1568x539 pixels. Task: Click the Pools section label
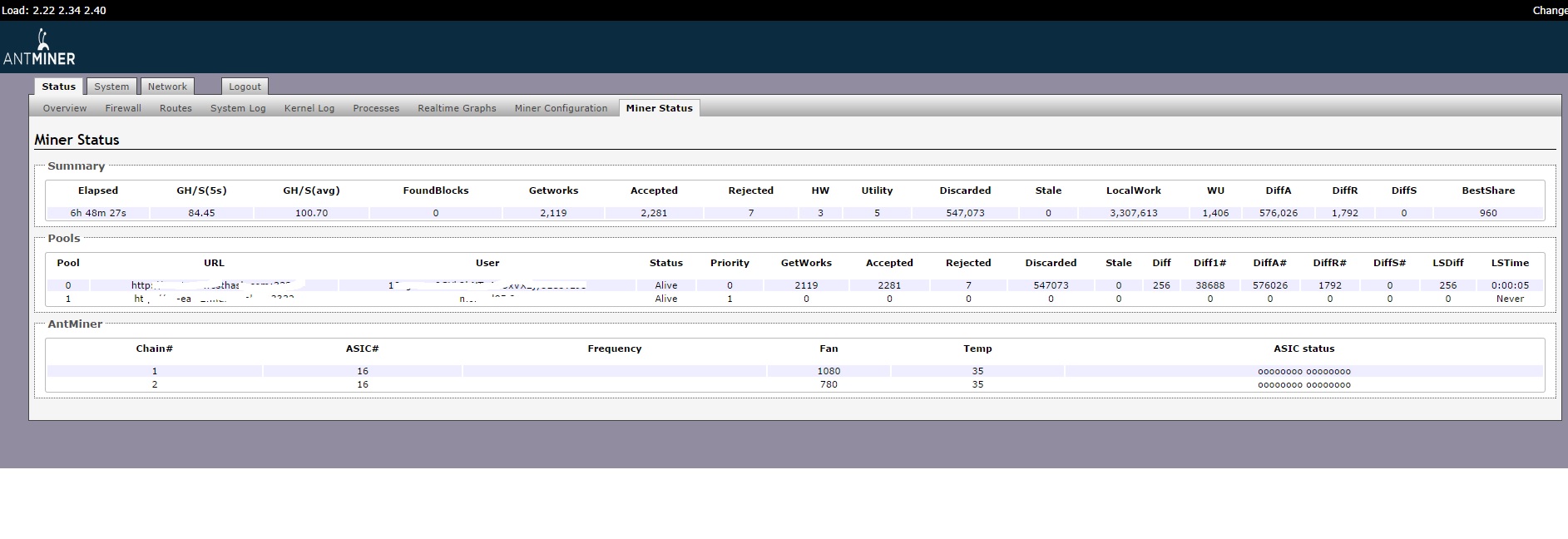[64, 238]
